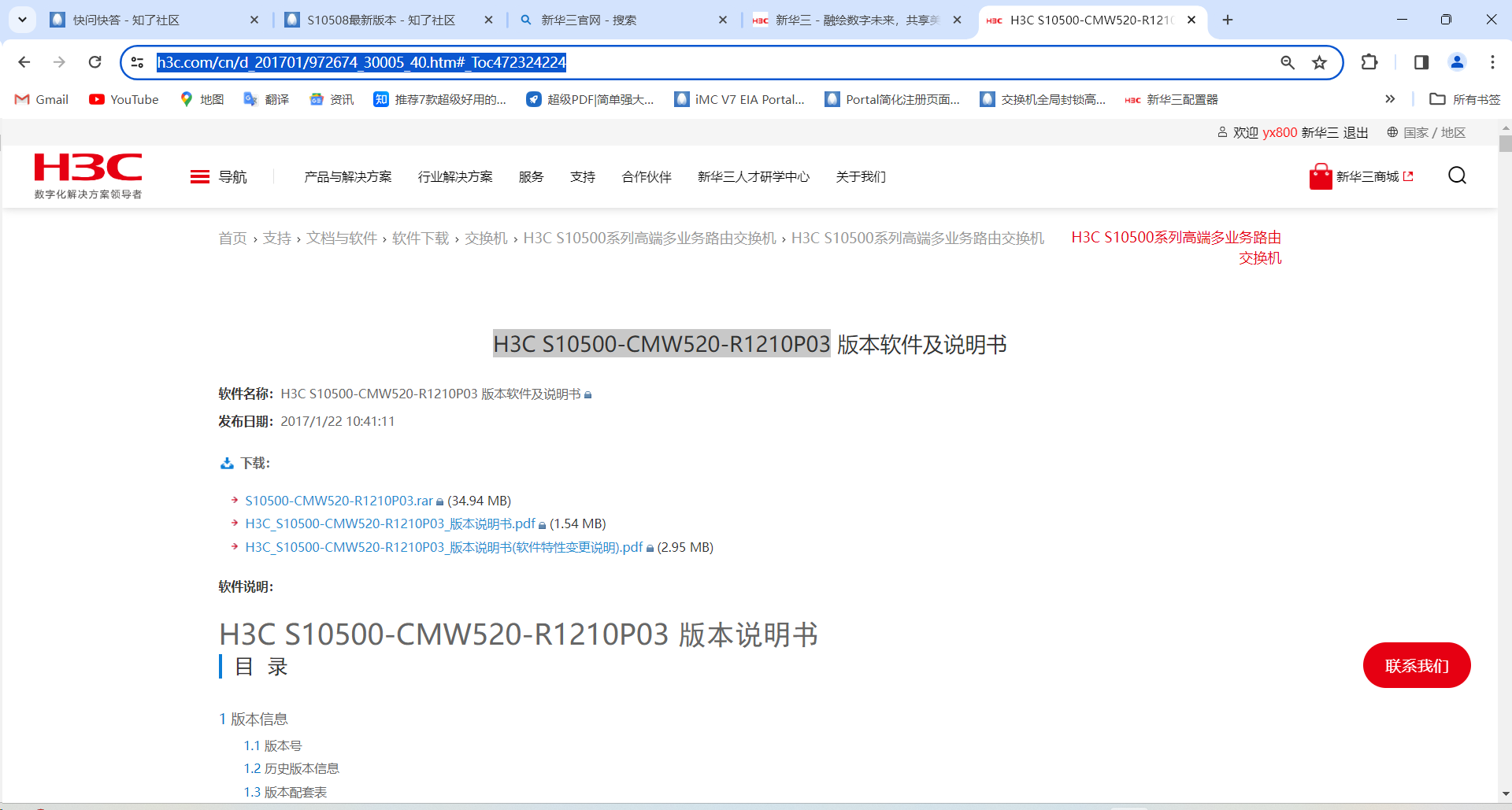Download the 软件特性变更说明 pdf file
1512x810 pixels.
444,547
